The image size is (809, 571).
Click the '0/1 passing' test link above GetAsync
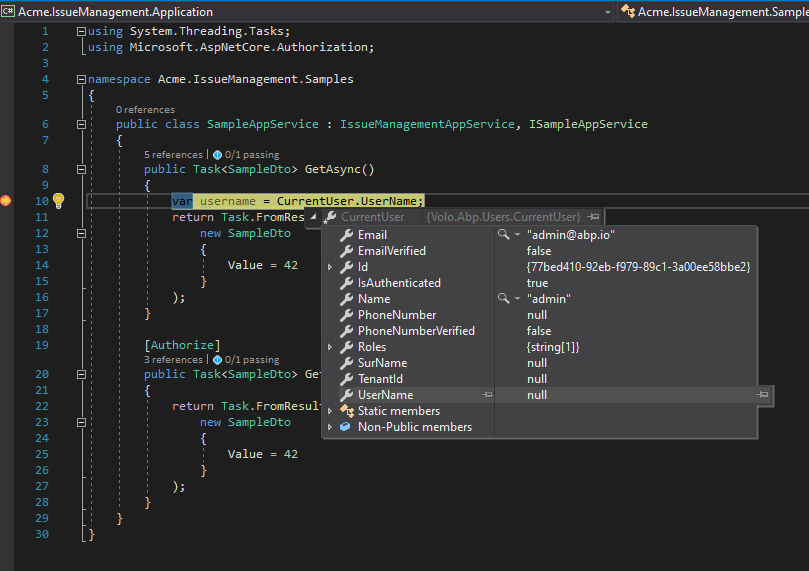click(253, 155)
